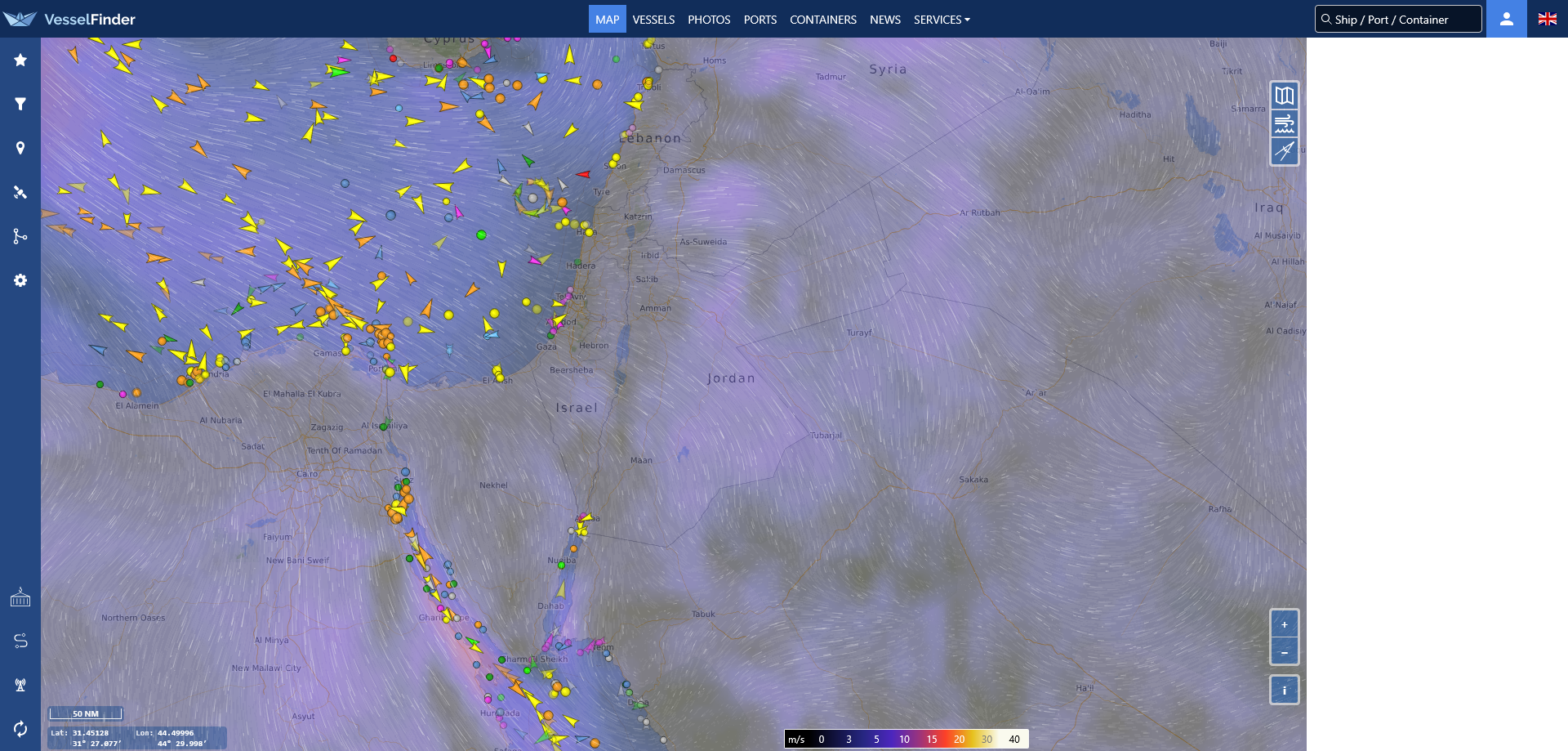Open the PORTS menu item
Viewport: 1568px width, 751px height.
point(760,20)
